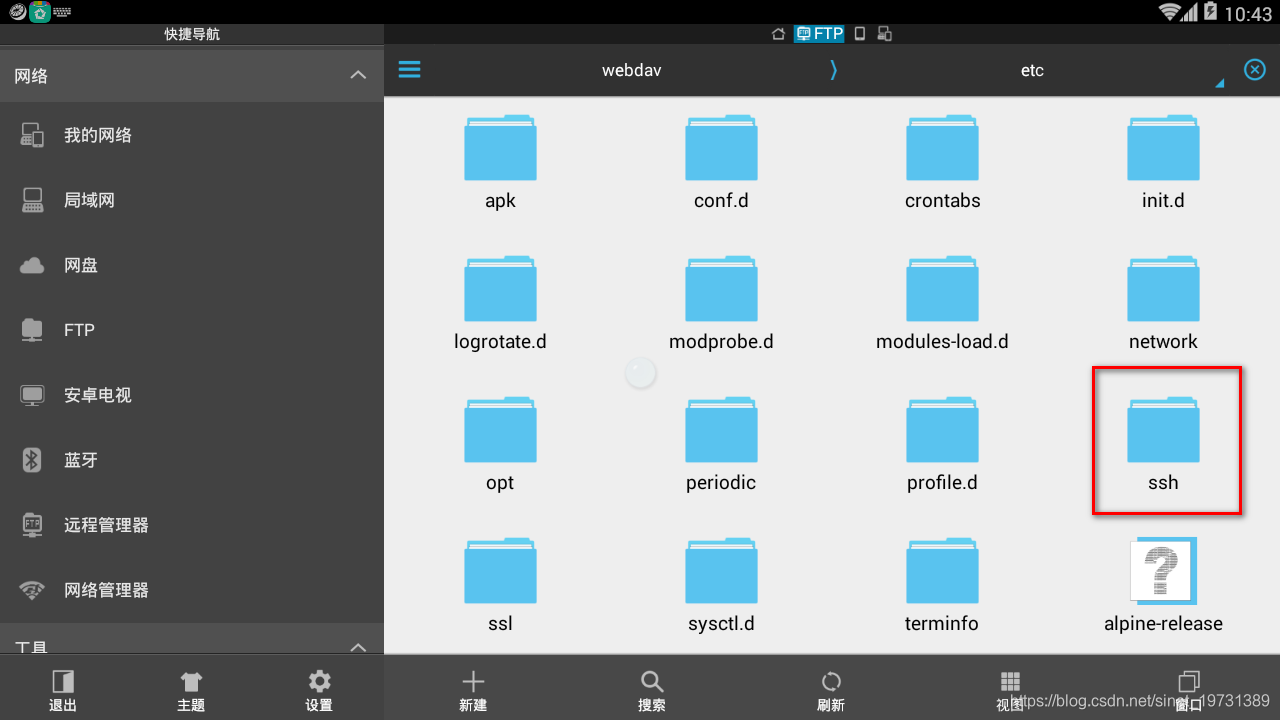Open the terminfo folder

(x=942, y=585)
